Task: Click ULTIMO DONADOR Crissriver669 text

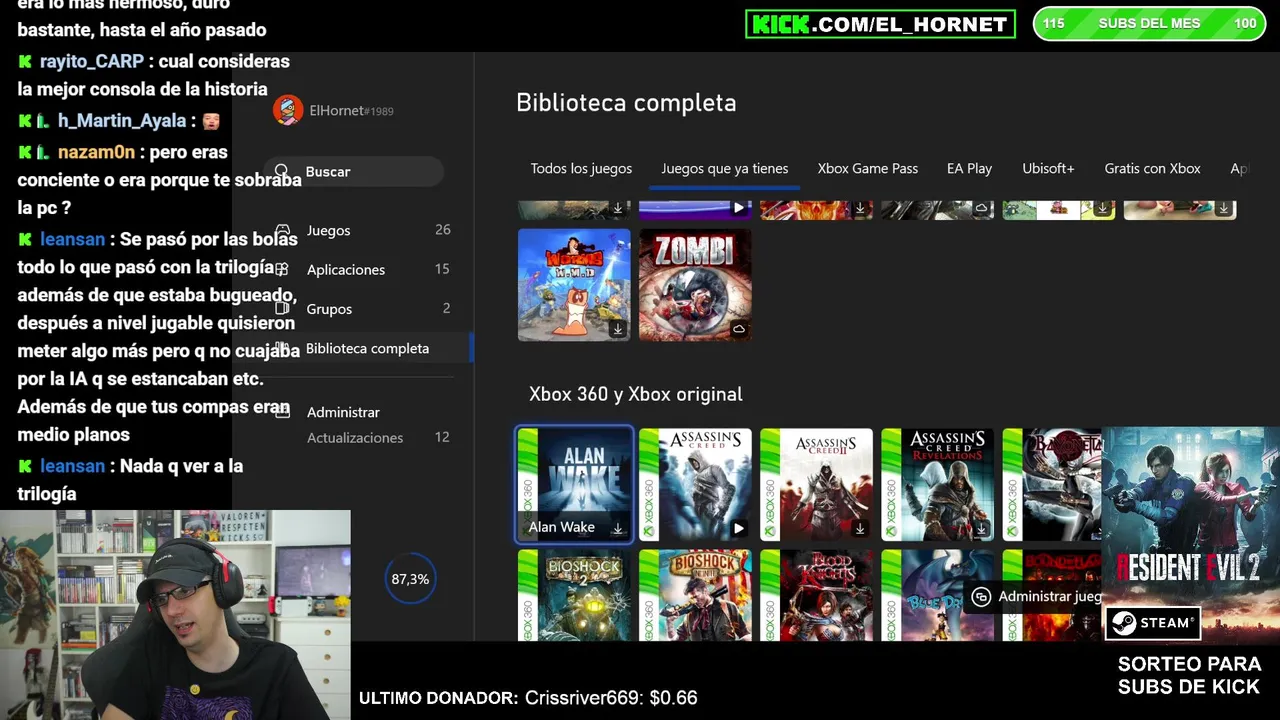Action: 528,698
